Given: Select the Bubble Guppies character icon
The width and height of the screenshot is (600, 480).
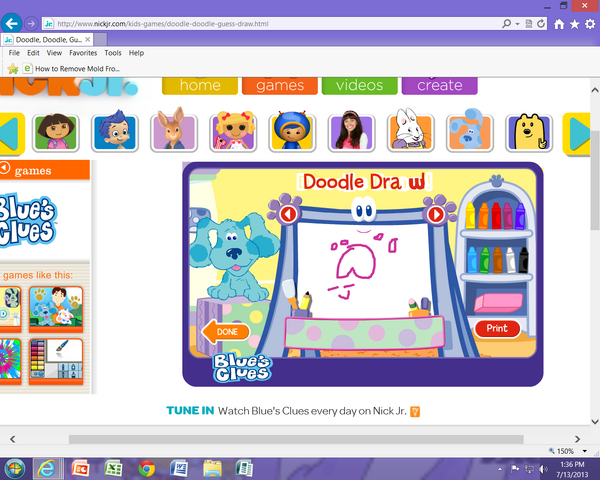Looking at the screenshot, I should coord(115,132).
